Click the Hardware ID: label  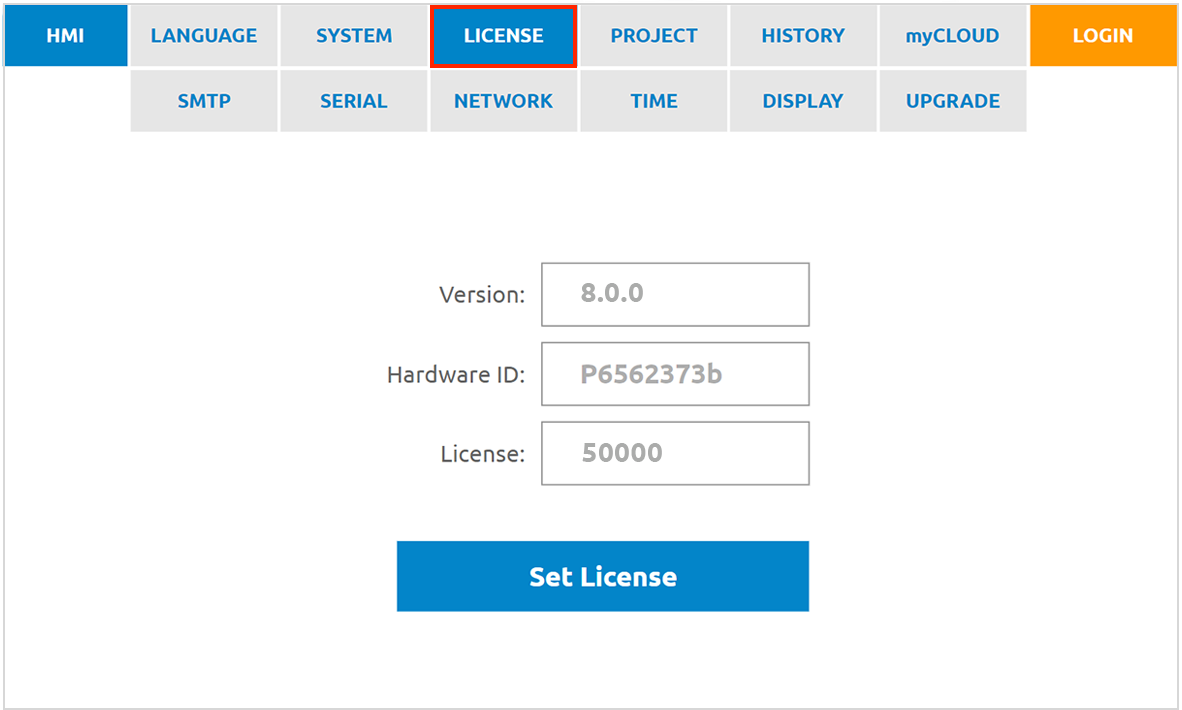click(456, 375)
